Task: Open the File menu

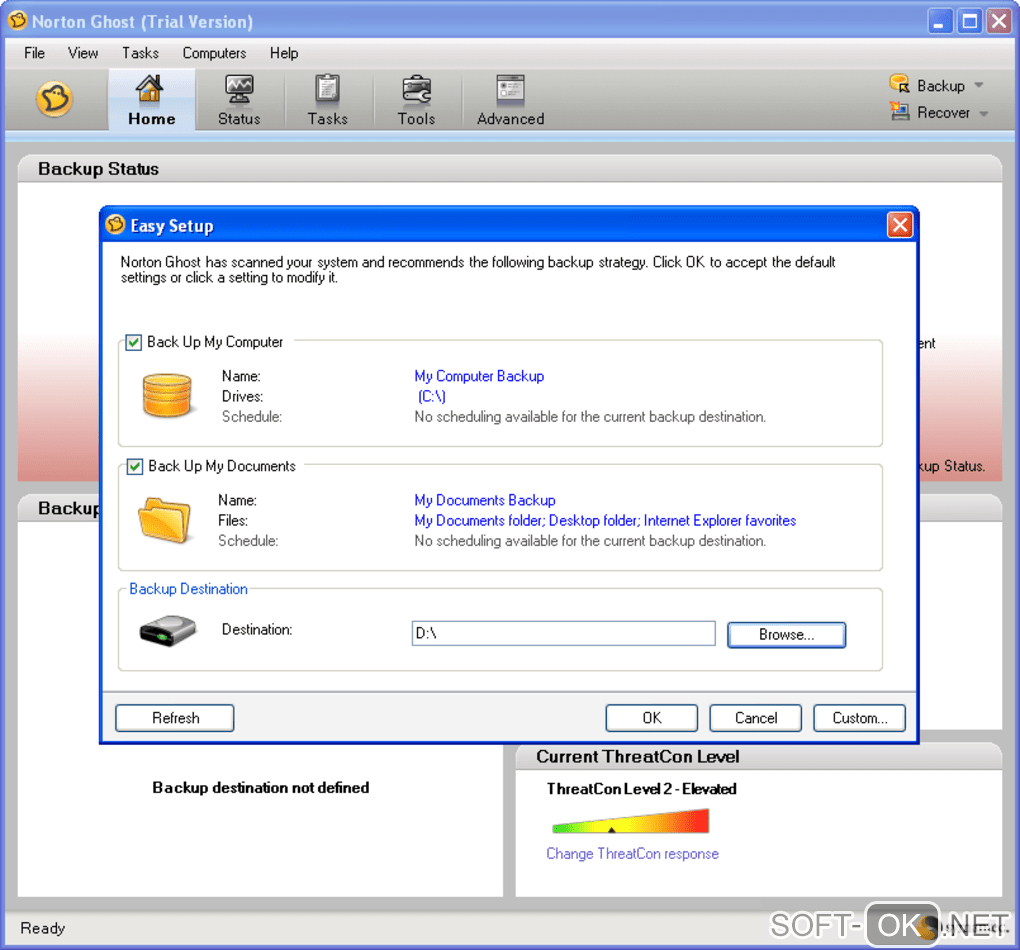Action: coord(34,53)
